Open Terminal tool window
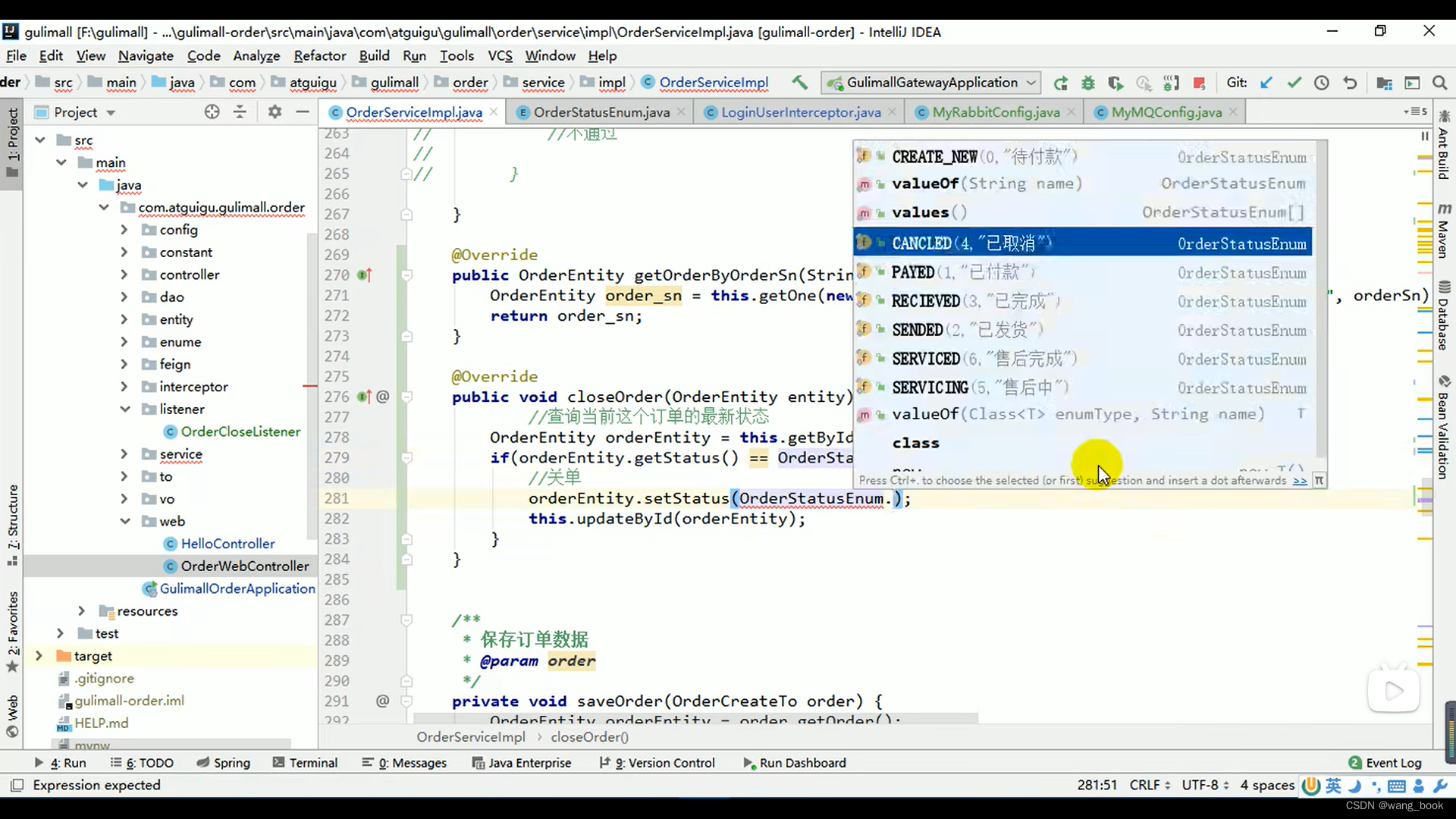This screenshot has height=819, width=1456. click(x=305, y=763)
